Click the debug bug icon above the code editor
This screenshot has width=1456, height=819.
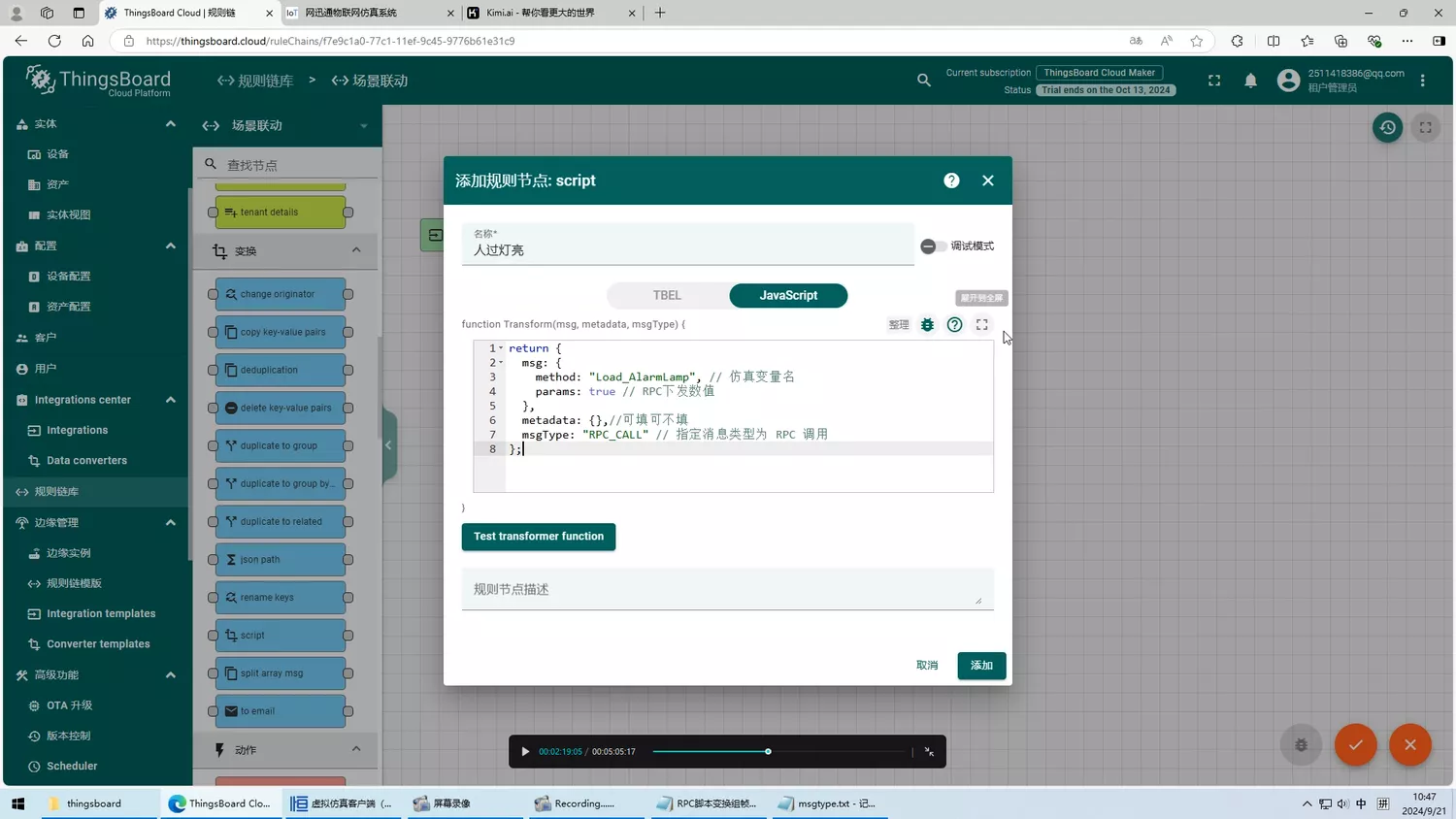(x=927, y=325)
